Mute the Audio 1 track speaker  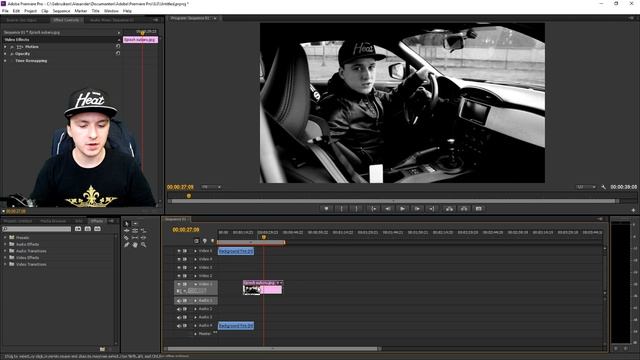pos(179,301)
